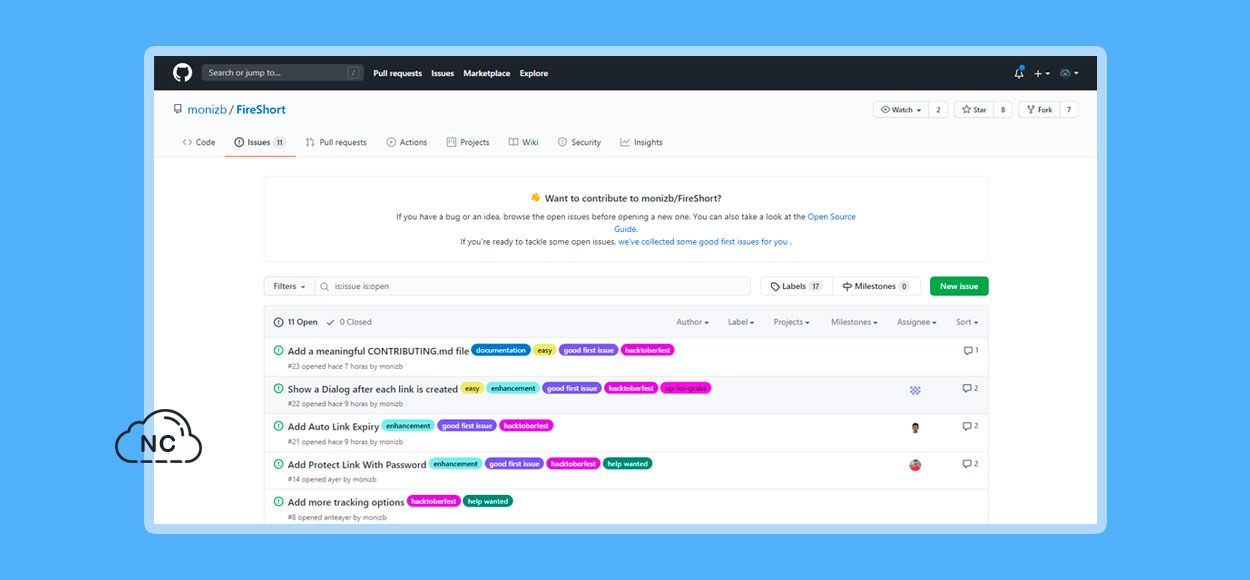
Task: Switch to the Projects tab
Action: click(x=468, y=142)
